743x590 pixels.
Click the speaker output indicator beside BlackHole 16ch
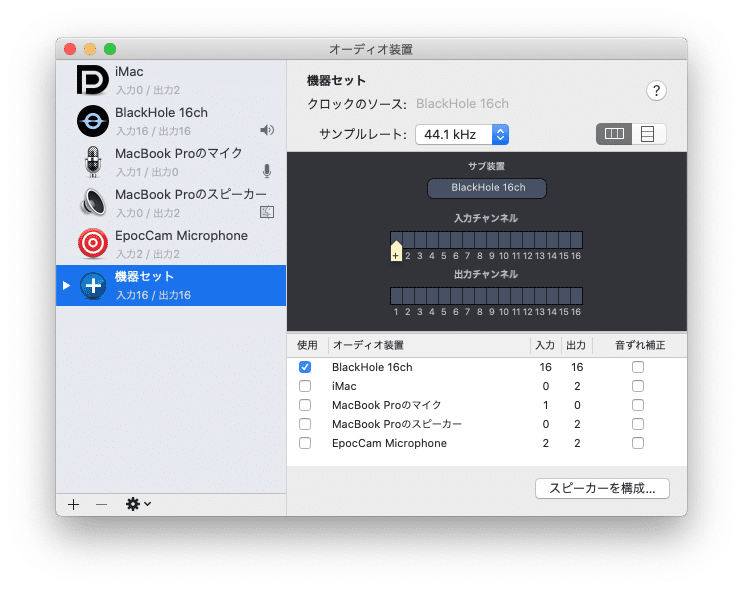coord(267,130)
